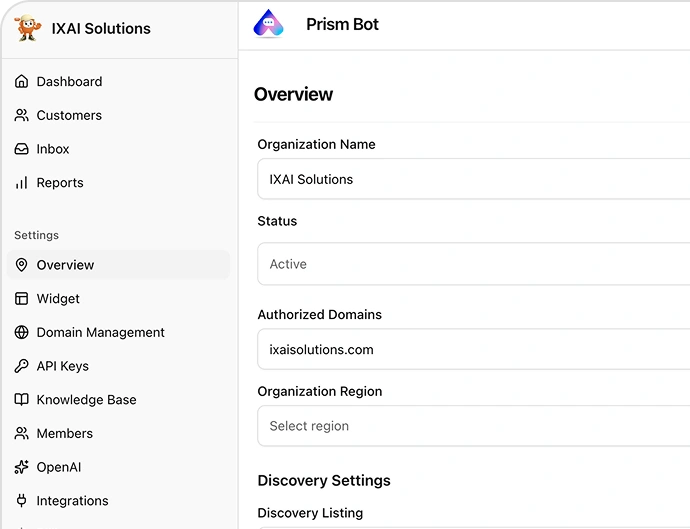This screenshot has width=690, height=529.
Task: Click the Organization Name label
Action: (316, 144)
